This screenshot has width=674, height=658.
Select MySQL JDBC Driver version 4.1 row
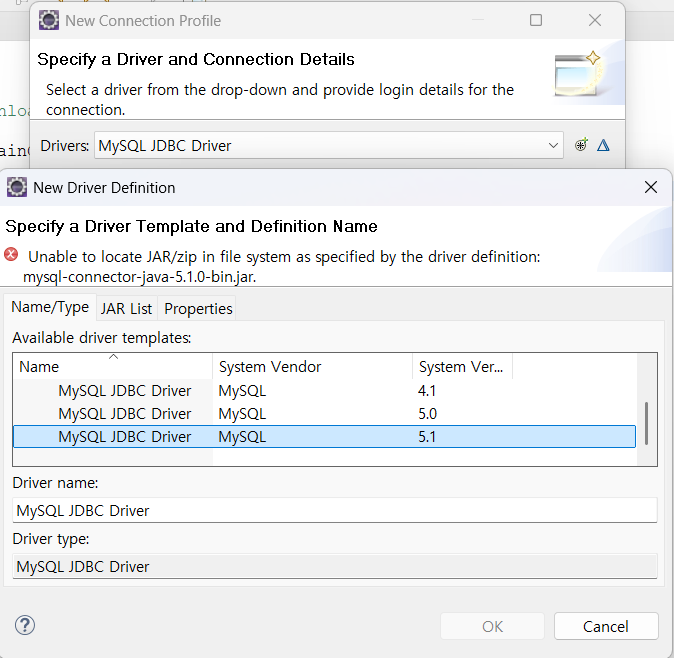coord(325,391)
